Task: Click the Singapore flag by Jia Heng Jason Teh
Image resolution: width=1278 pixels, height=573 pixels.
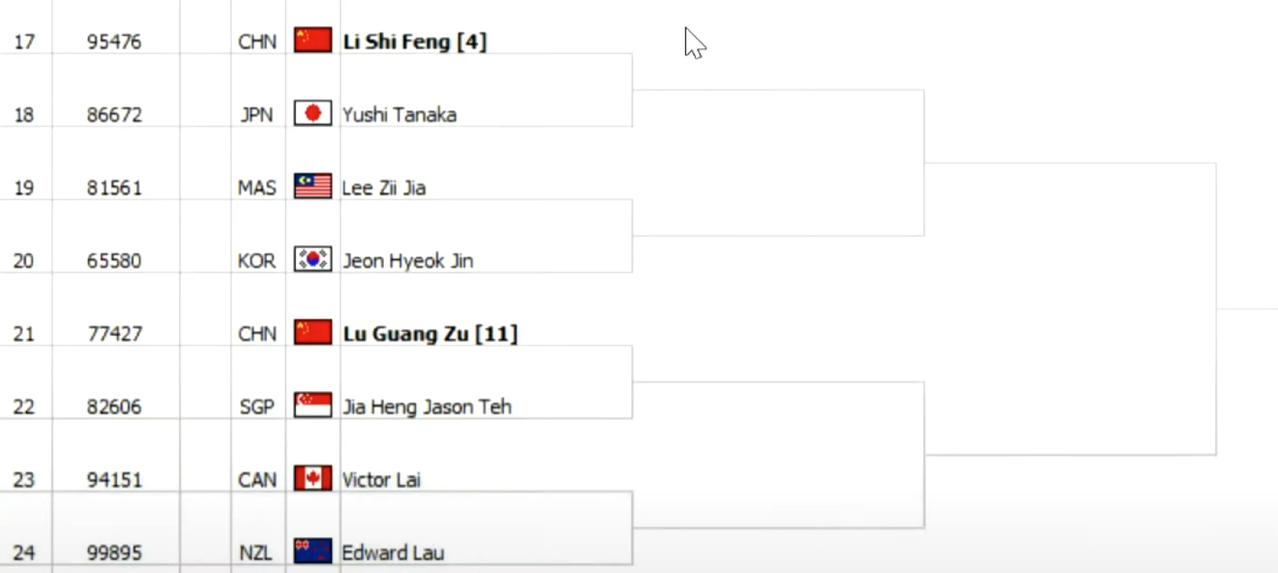Action: coord(313,405)
